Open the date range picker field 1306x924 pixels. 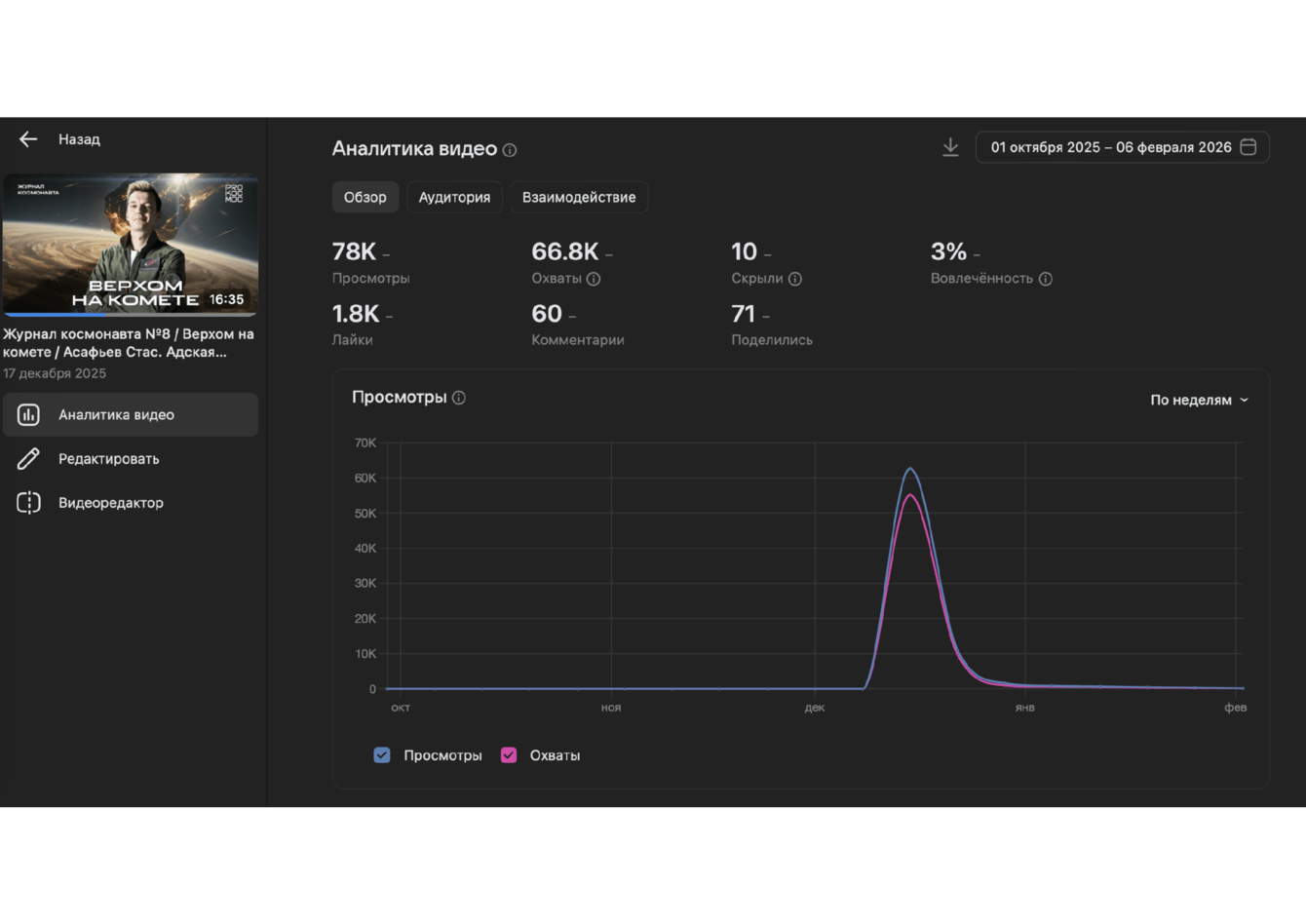pyautogui.click(x=1122, y=147)
